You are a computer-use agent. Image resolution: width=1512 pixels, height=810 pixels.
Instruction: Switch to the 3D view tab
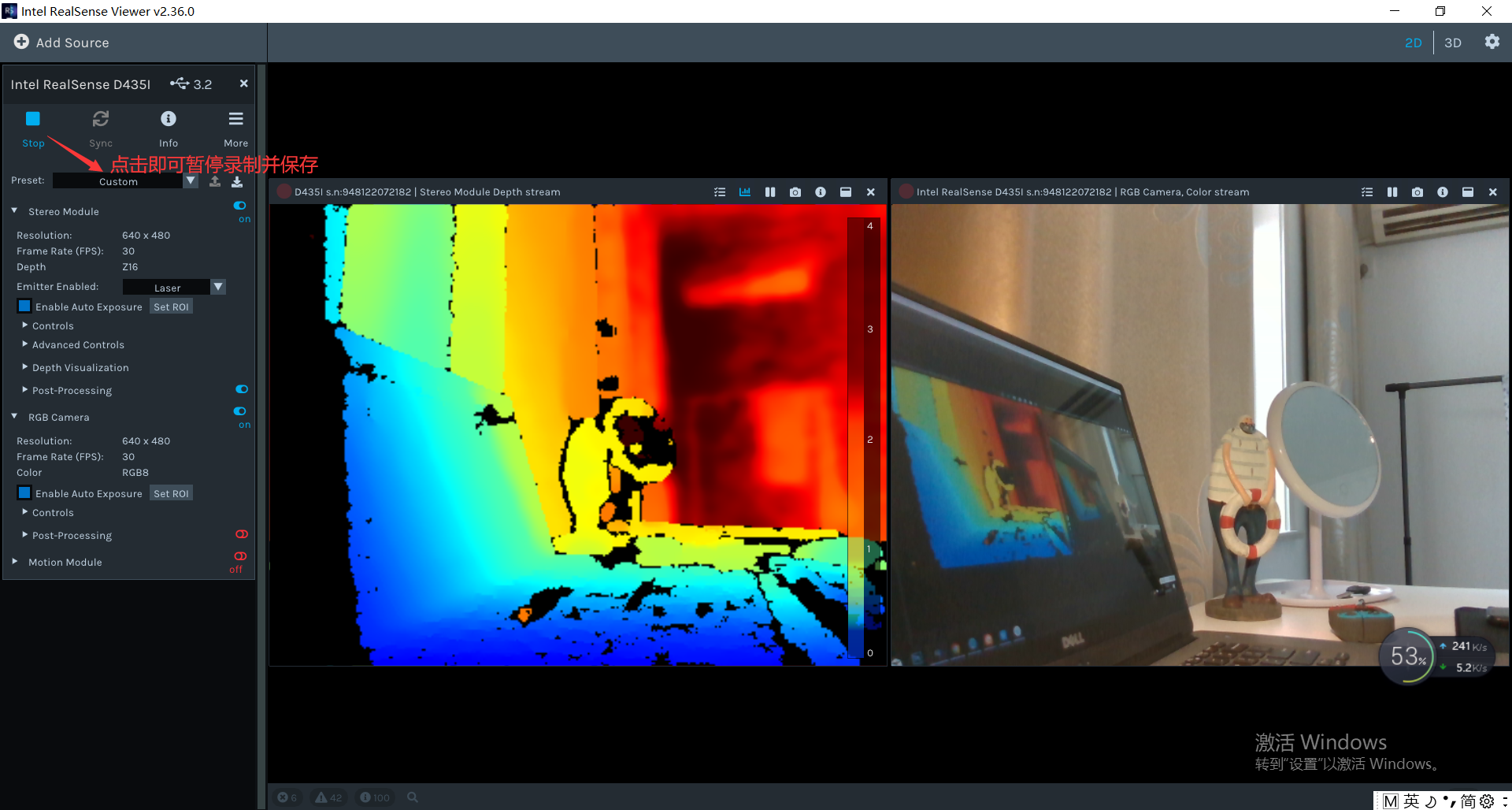coord(1453,43)
